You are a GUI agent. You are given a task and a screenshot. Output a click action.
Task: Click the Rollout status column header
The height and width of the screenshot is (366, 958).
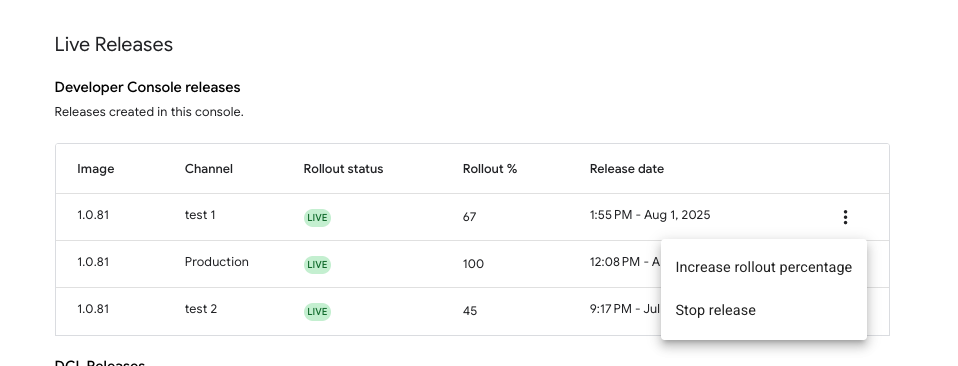click(x=343, y=169)
